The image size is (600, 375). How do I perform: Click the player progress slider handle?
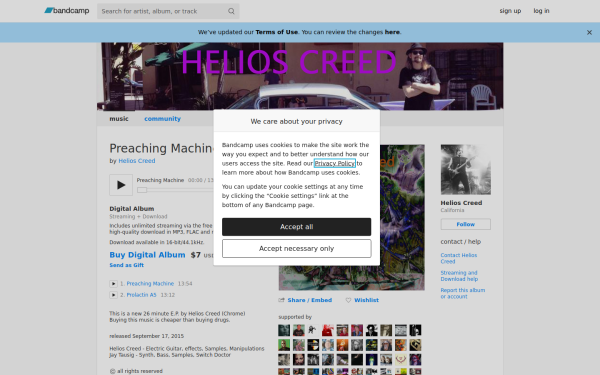click(x=142, y=190)
